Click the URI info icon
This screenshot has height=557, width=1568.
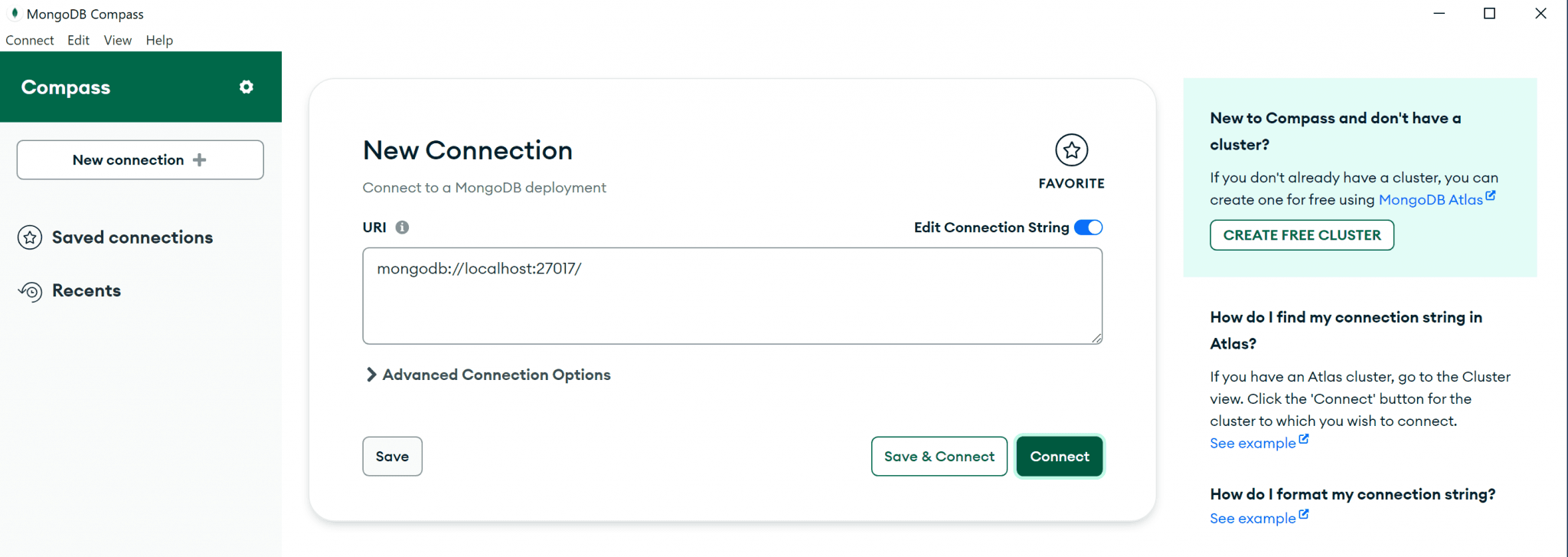click(402, 228)
